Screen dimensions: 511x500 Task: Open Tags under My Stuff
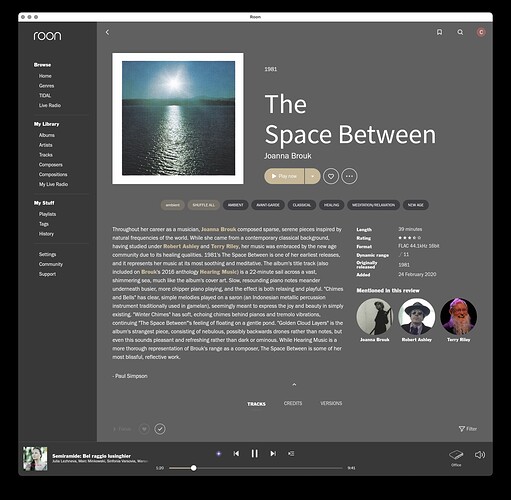(x=44, y=224)
